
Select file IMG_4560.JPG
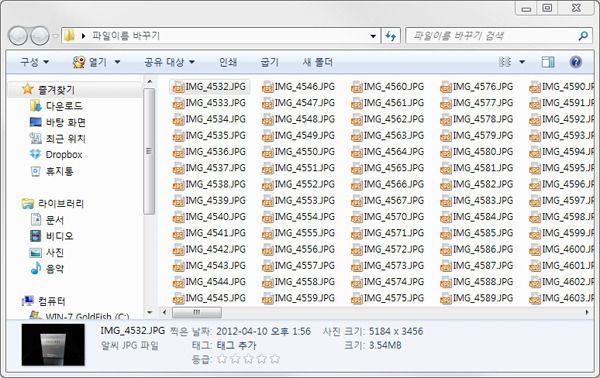point(388,87)
